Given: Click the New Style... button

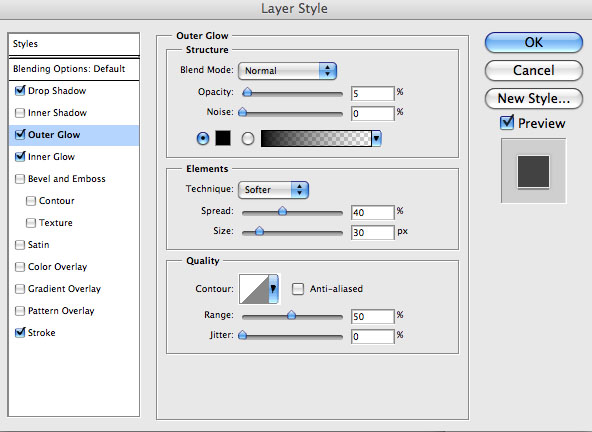Looking at the screenshot, I should pyautogui.click(x=533, y=99).
